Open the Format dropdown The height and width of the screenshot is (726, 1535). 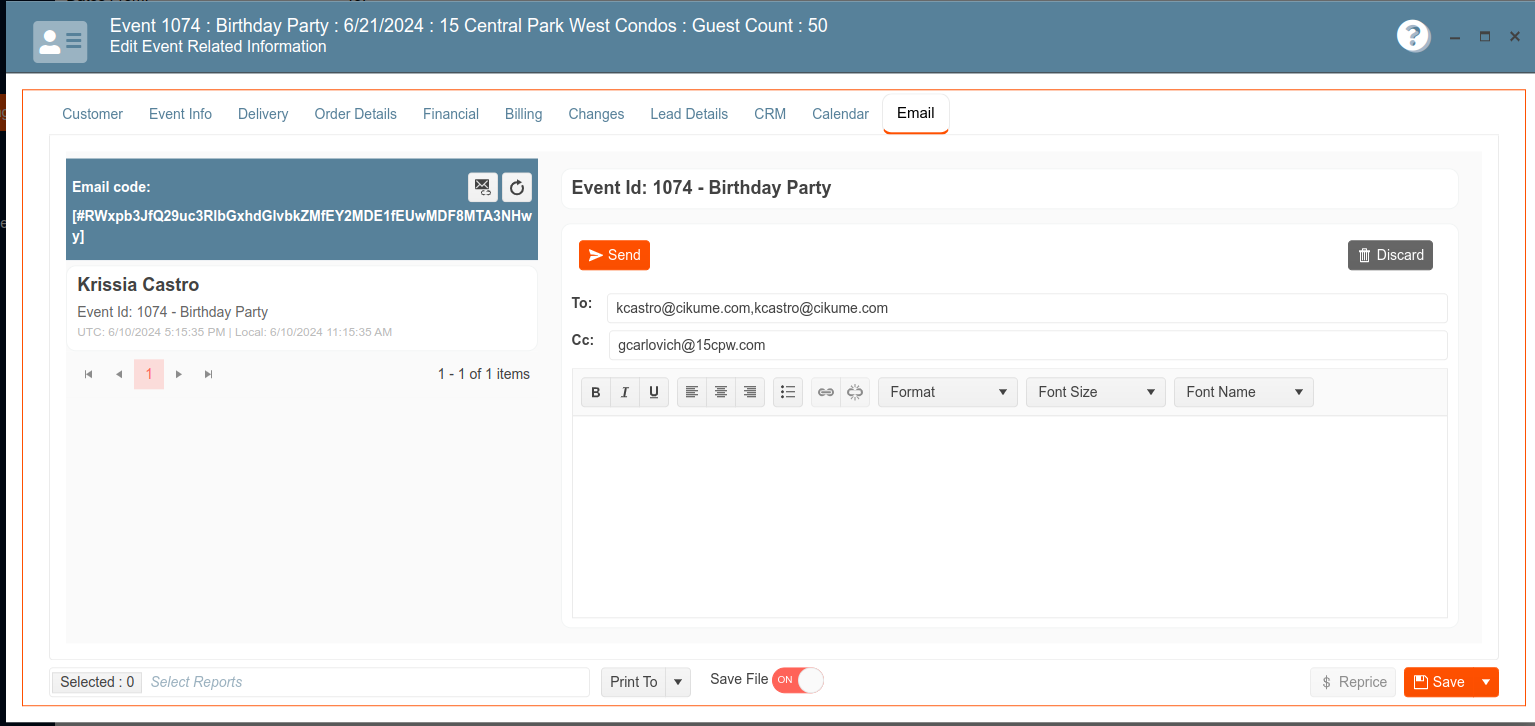point(948,392)
